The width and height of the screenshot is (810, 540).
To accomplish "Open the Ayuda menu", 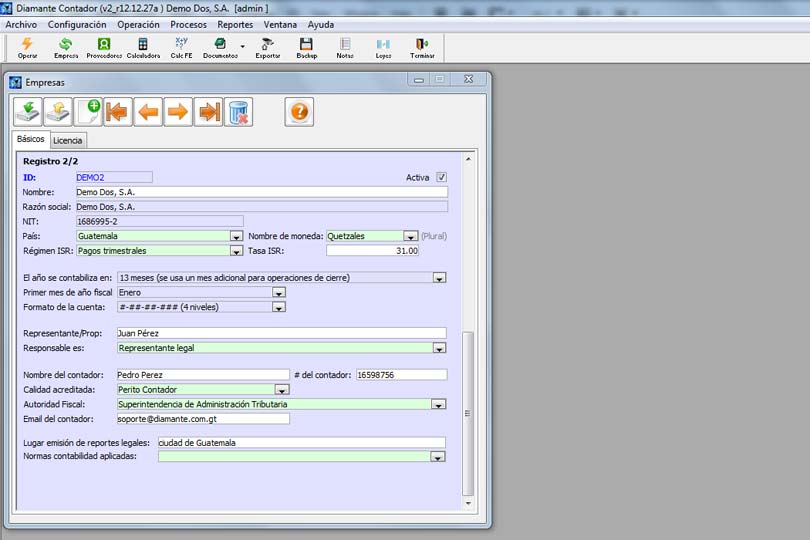I will [x=321, y=25].
